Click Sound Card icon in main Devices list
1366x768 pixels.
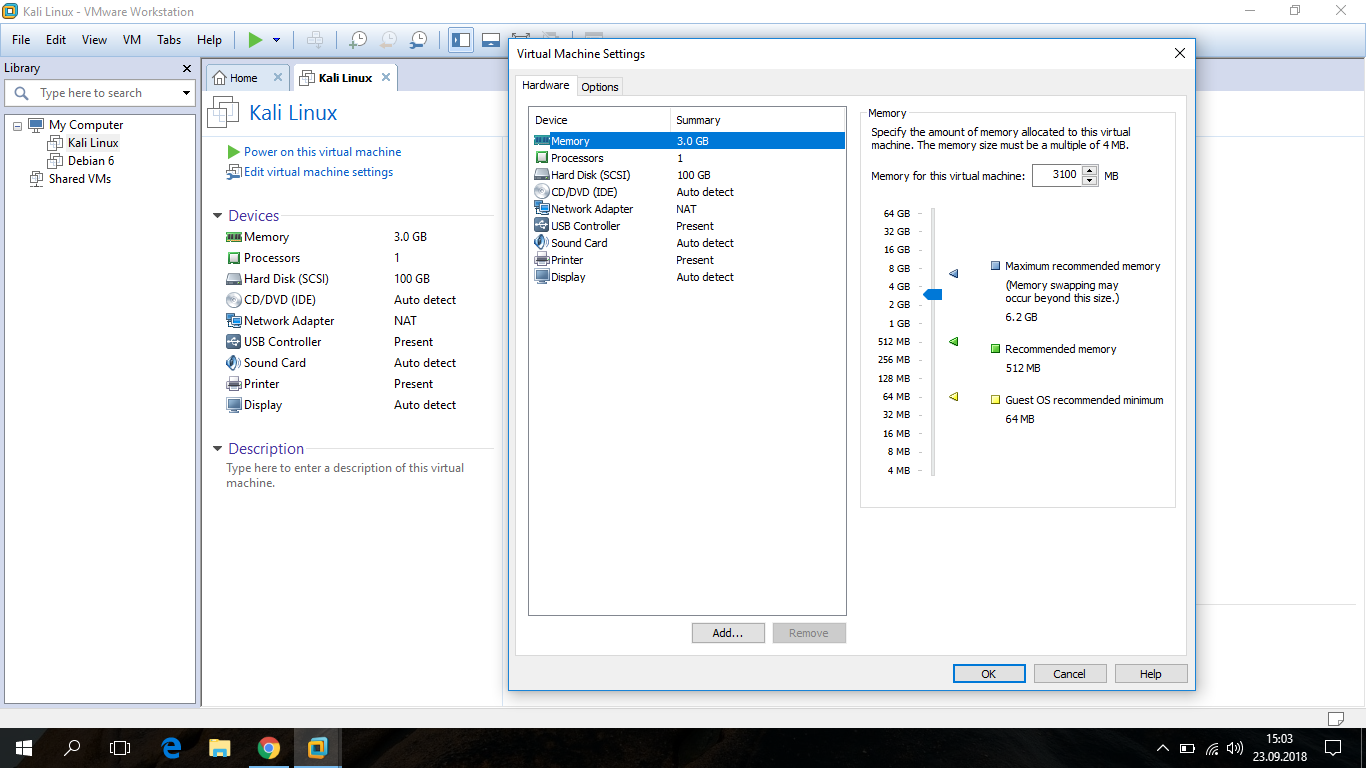click(x=234, y=363)
